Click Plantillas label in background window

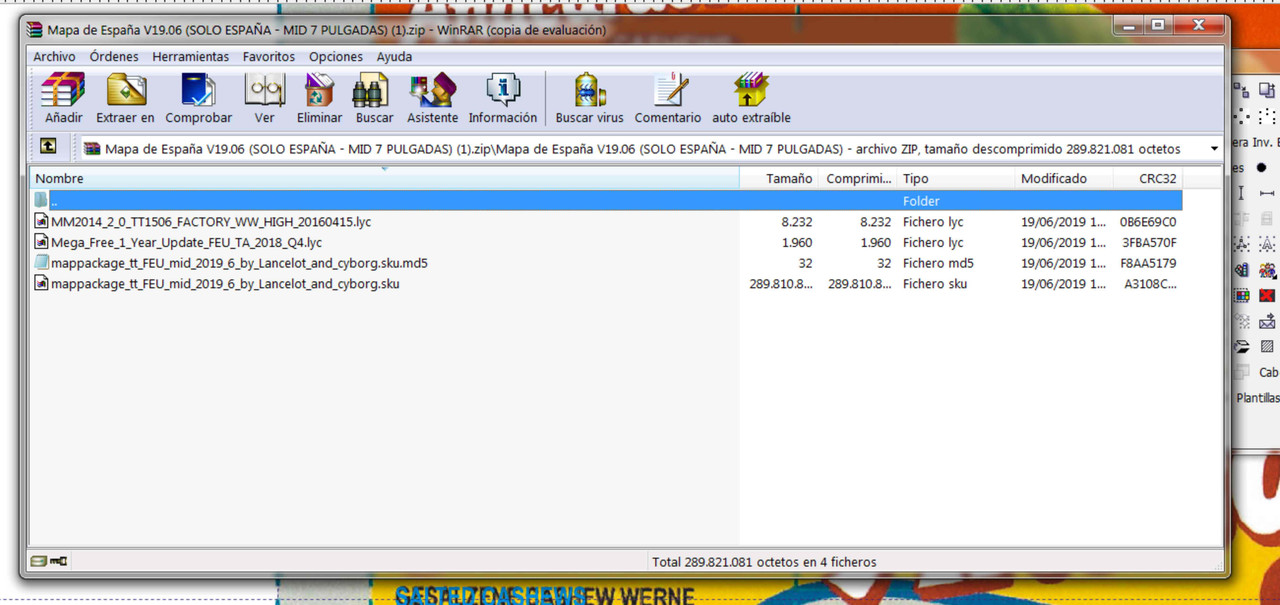(x=1258, y=397)
